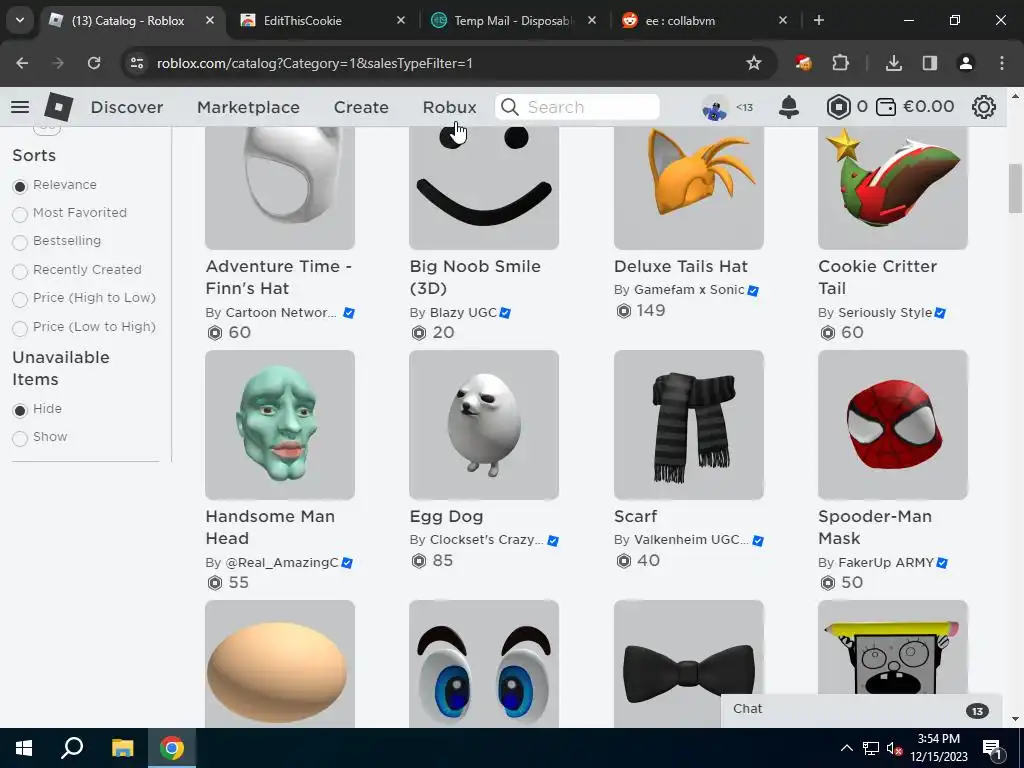Open the Cartoon Networ... creator link
The image size is (1024, 768).
tap(281, 313)
